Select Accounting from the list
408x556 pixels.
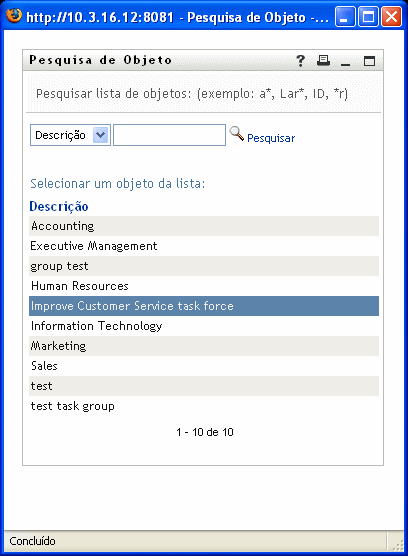[x=204, y=226]
